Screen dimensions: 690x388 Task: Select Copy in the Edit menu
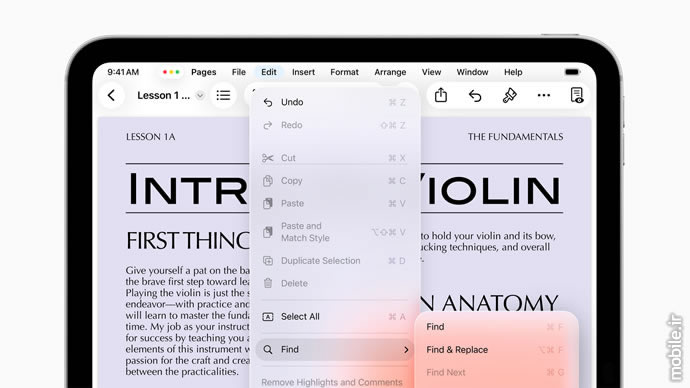click(x=334, y=181)
